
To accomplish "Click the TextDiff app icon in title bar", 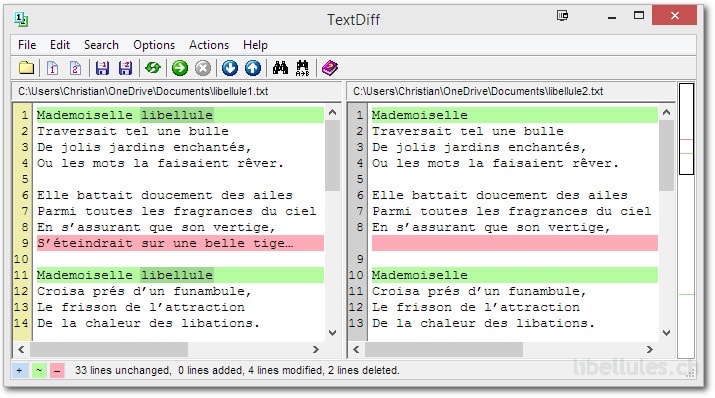I will point(21,19).
